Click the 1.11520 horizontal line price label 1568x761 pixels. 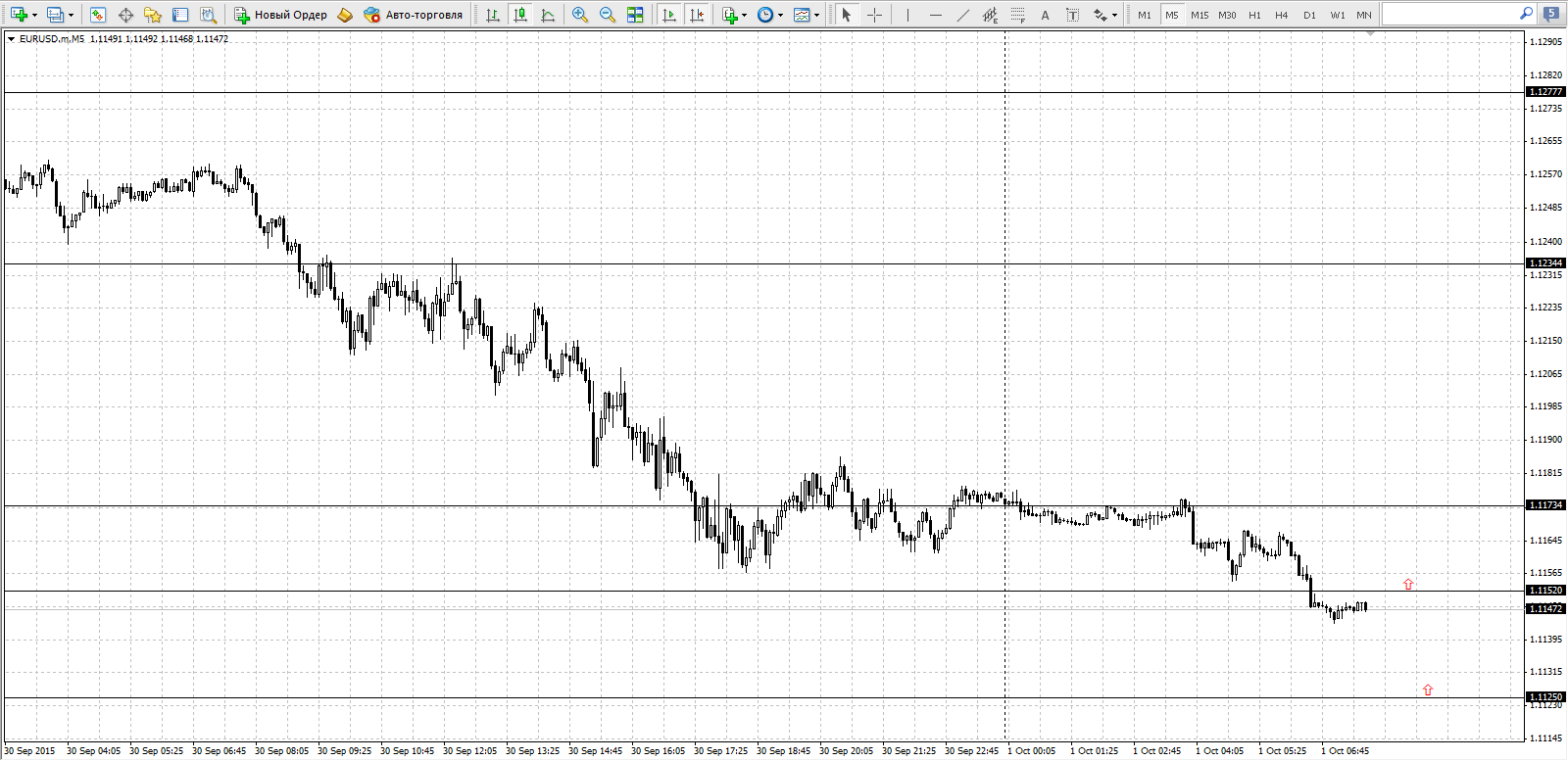pos(1545,591)
